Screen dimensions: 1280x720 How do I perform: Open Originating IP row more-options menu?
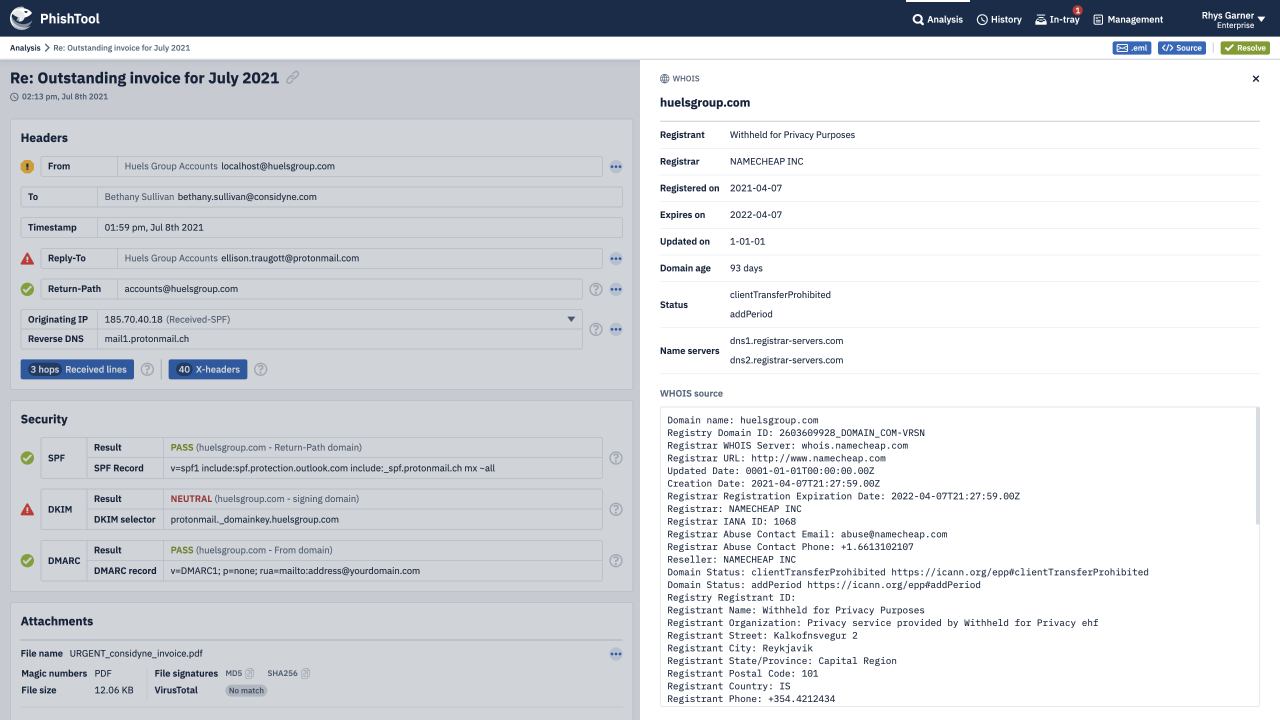tap(616, 329)
